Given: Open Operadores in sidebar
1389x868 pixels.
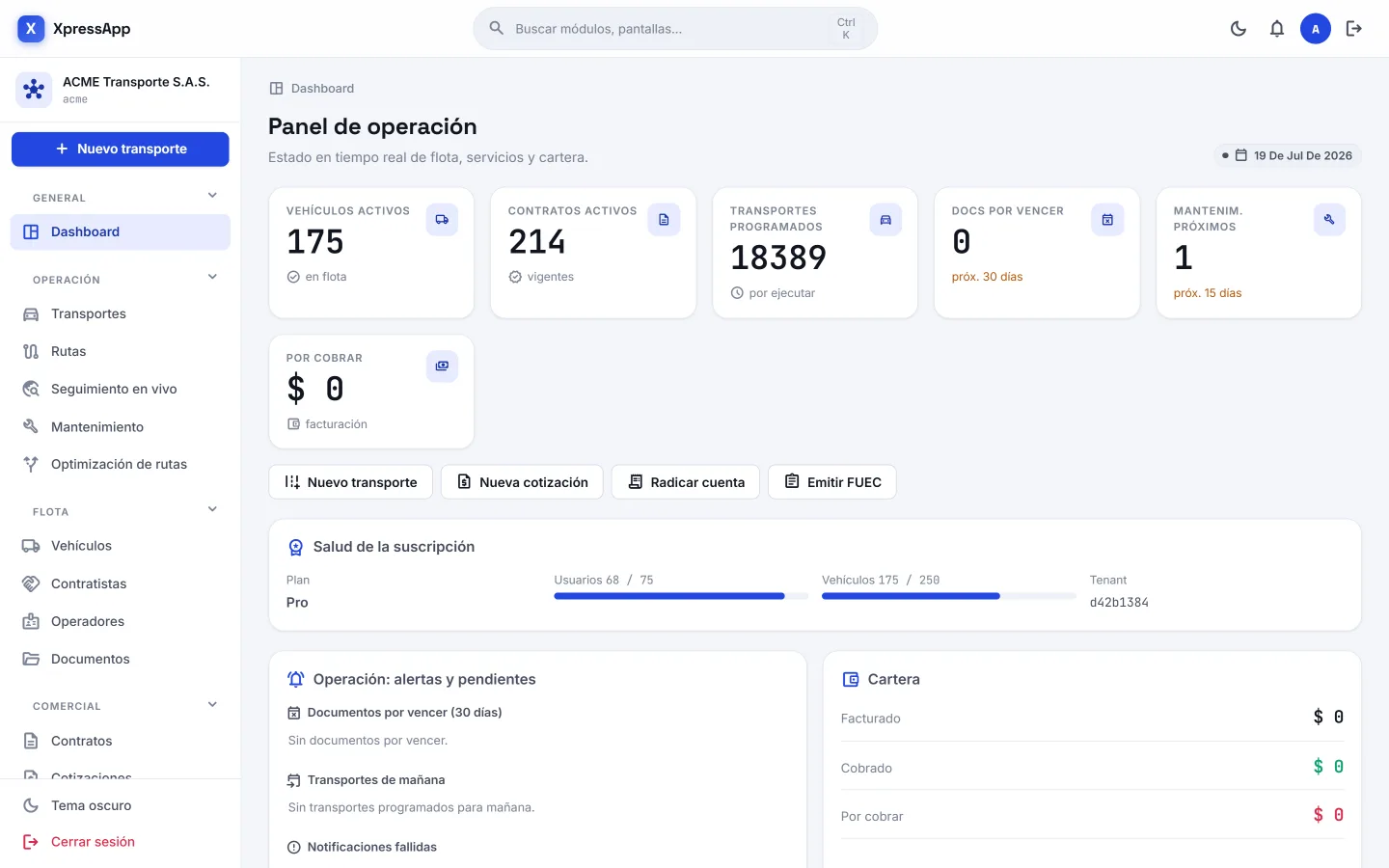Looking at the screenshot, I should pos(121,621).
